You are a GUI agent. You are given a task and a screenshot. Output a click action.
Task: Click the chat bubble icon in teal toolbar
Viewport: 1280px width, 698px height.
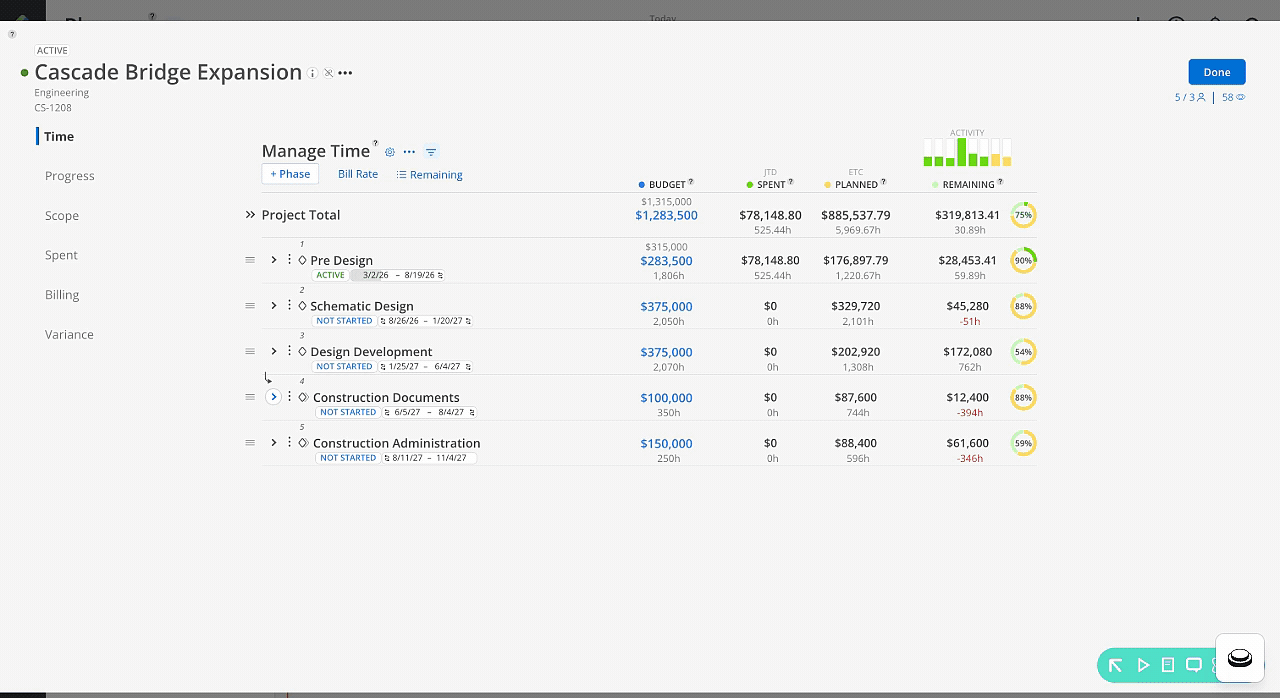pos(1193,665)
